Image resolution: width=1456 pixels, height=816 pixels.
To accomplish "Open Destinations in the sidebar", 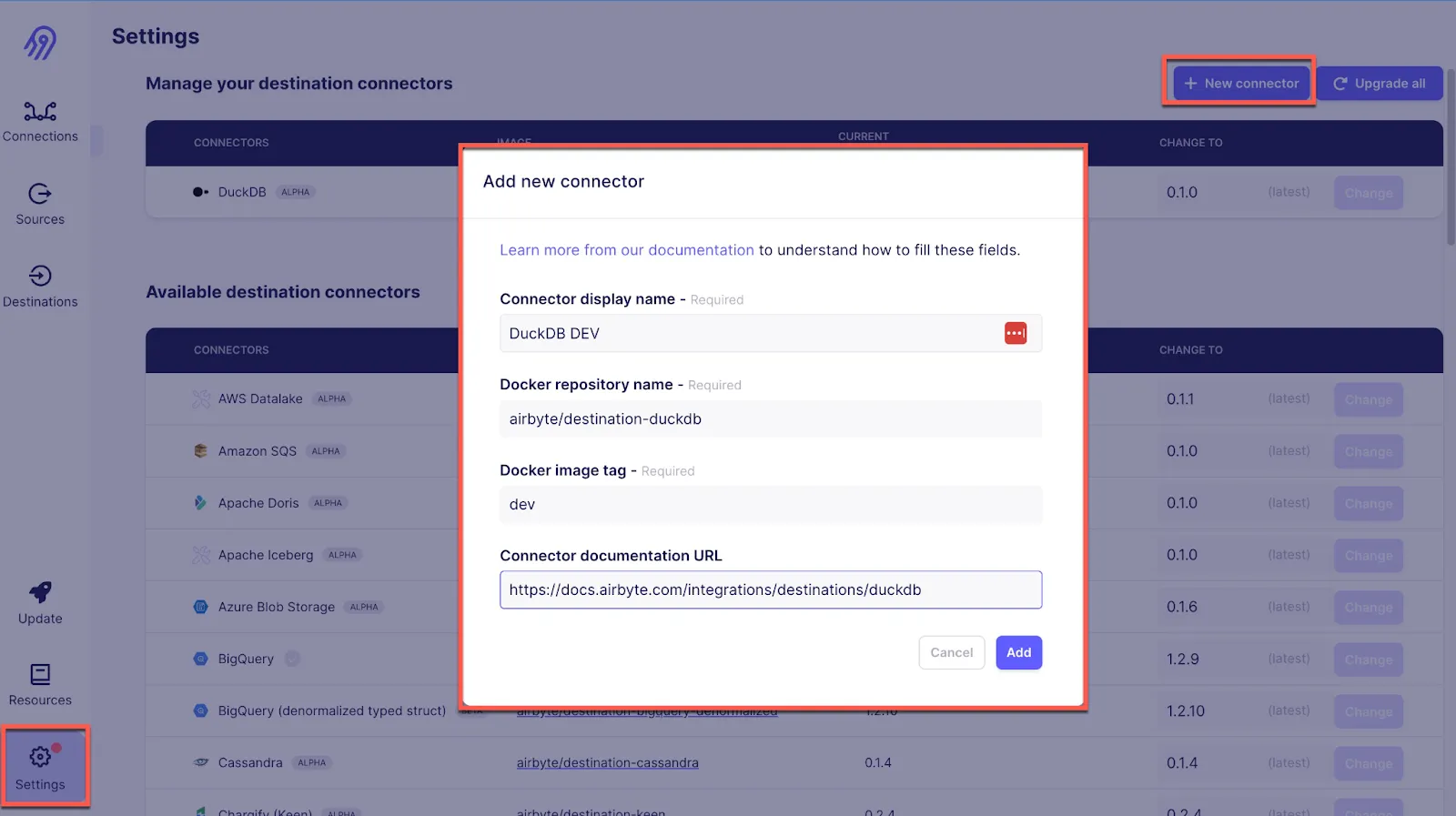I will click(40, 287).
